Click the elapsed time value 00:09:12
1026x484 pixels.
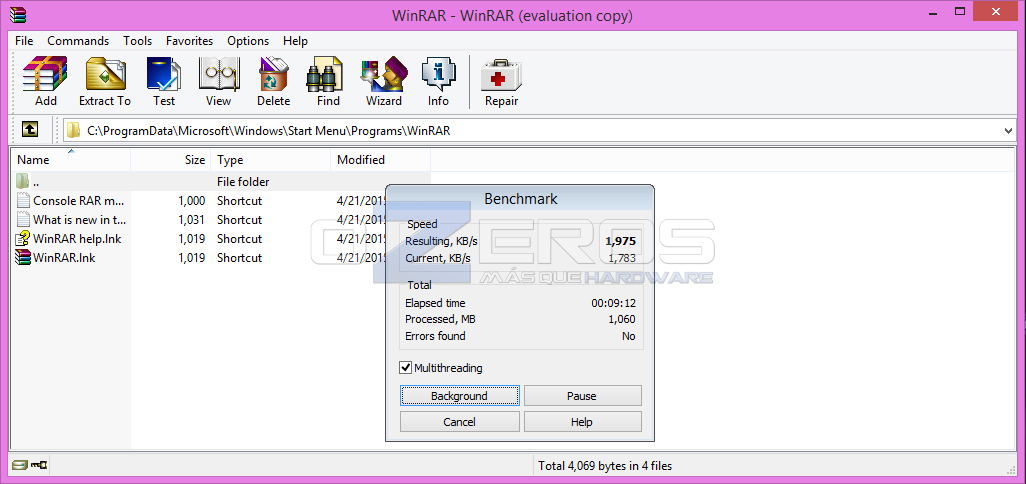[x=613, y=303]
